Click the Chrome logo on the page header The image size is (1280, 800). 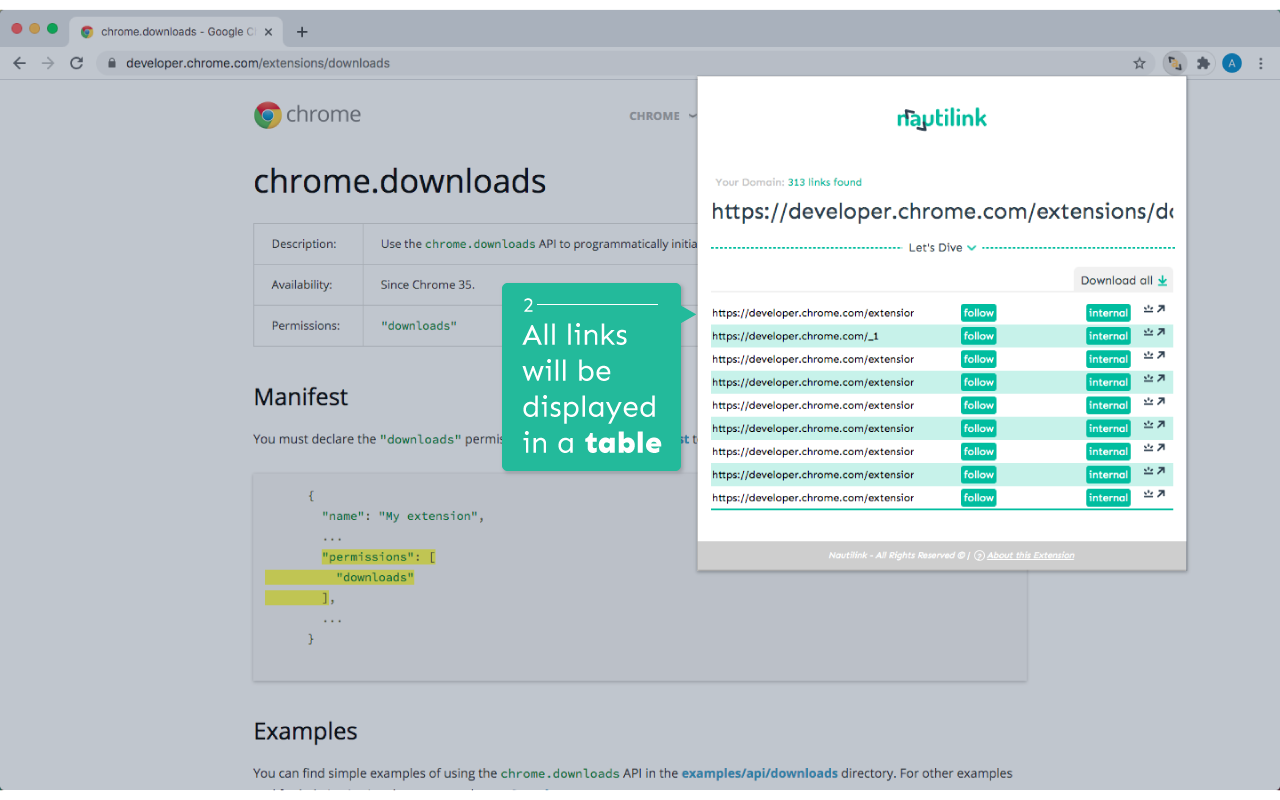pos(307,114)
